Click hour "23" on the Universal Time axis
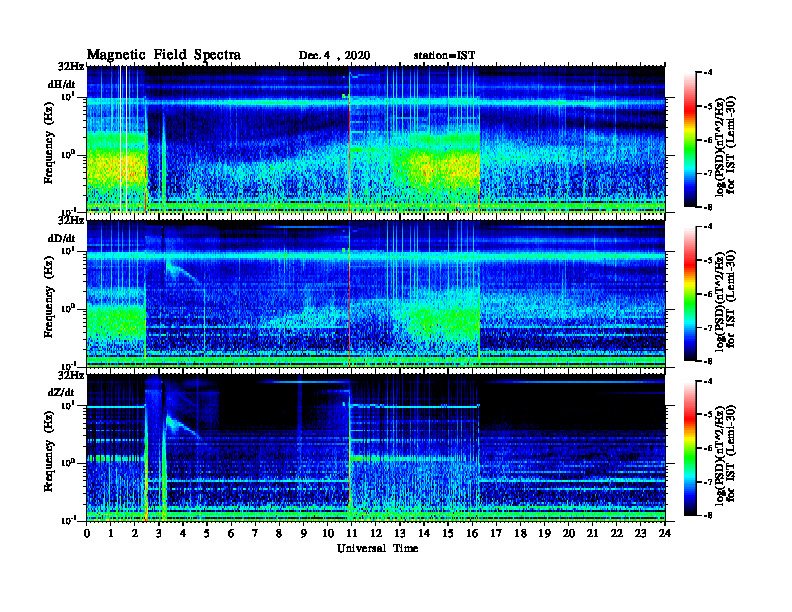 [x=641, y=534]
